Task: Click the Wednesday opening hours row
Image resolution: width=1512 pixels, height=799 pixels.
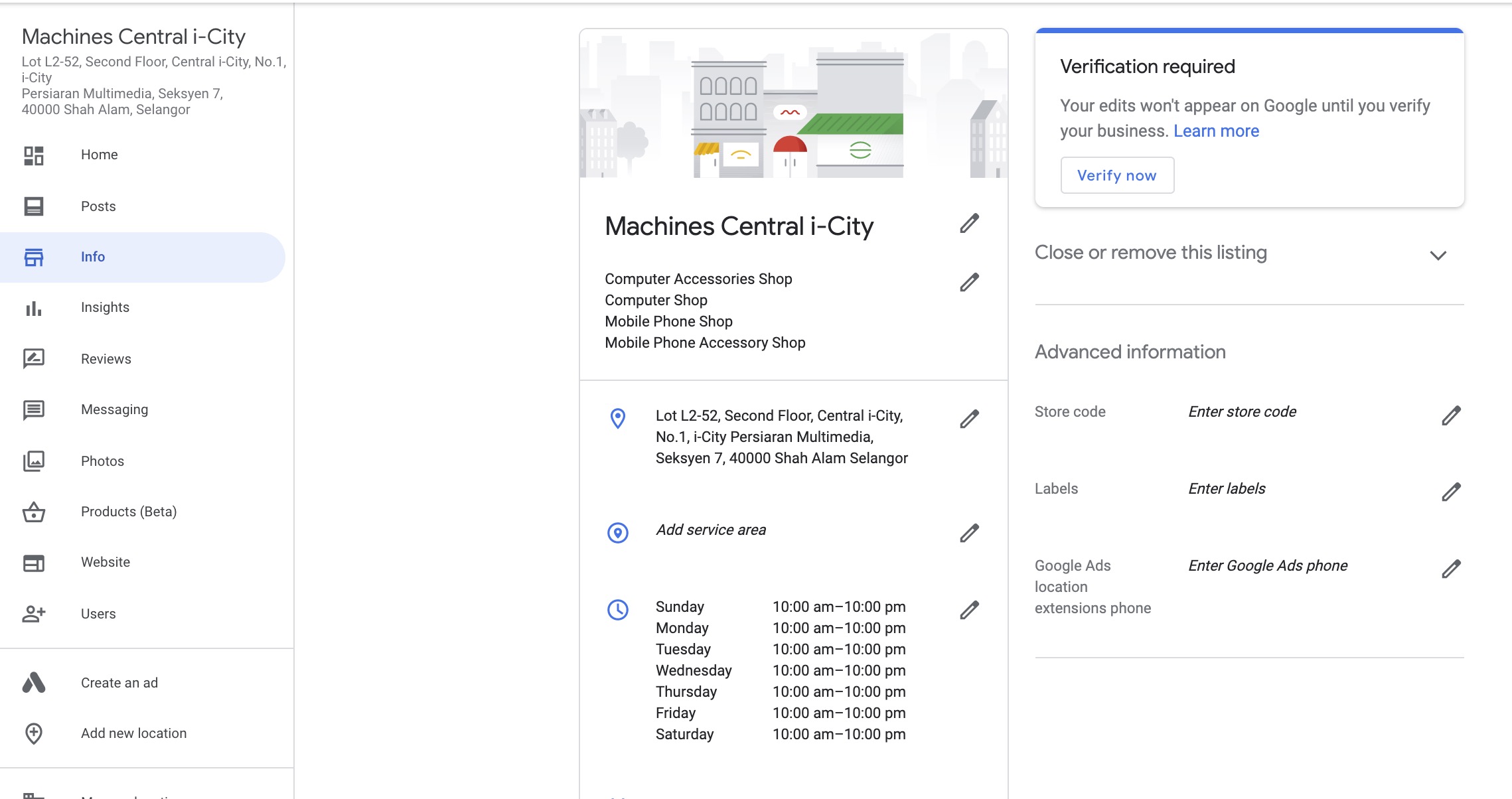Action: 781,671
